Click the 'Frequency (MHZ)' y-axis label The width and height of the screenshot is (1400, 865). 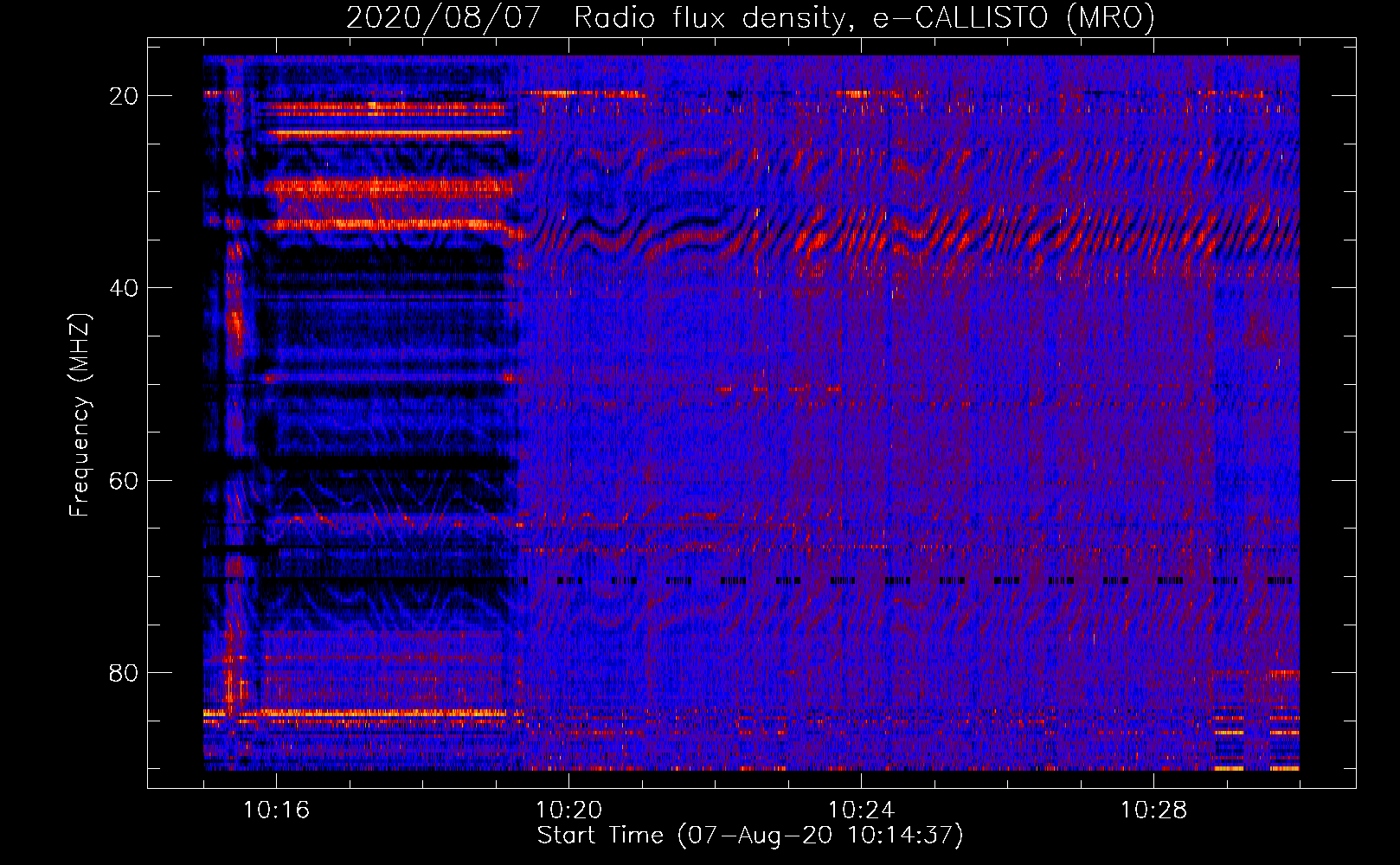point(80,415)
